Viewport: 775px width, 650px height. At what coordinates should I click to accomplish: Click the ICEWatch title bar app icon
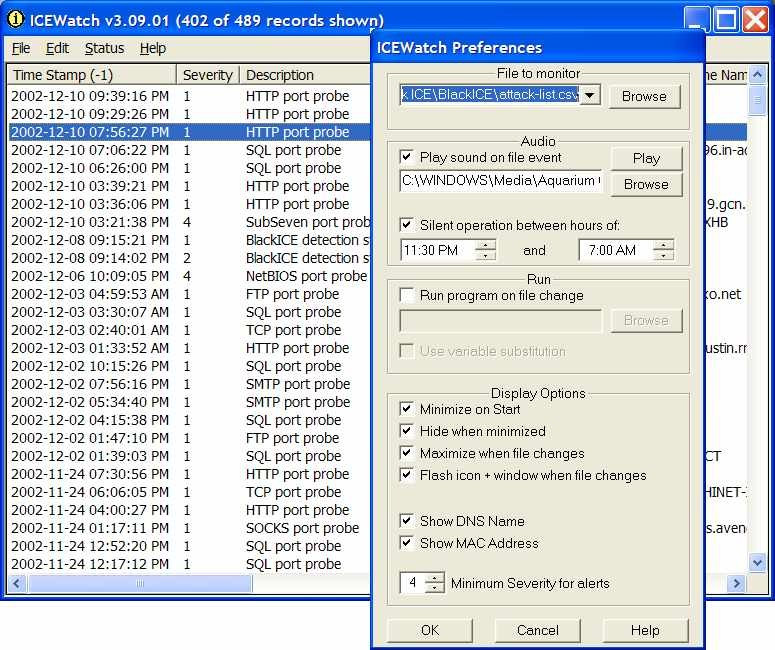click(x=15, y=19)
